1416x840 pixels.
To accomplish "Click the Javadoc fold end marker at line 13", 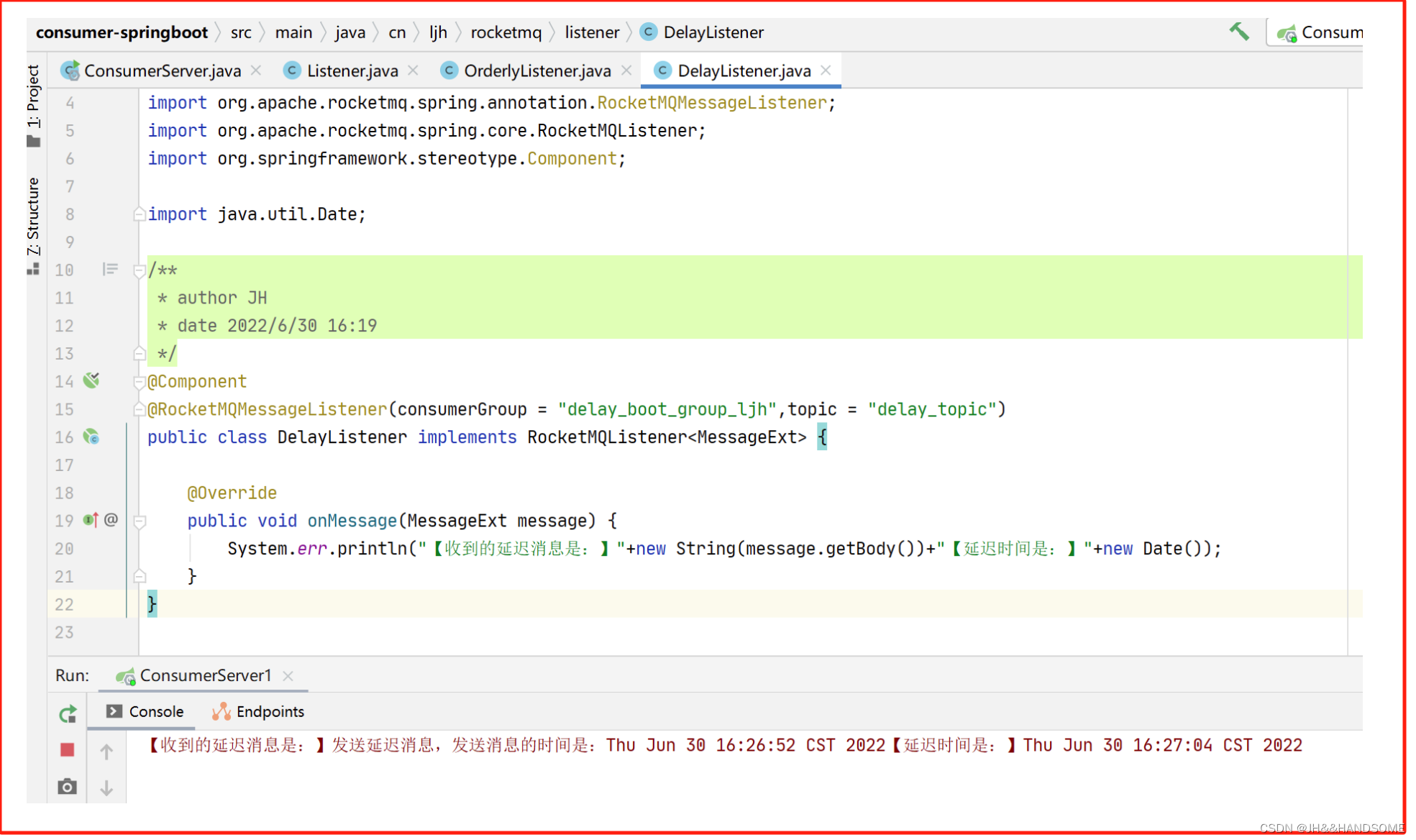I will (x=140, y=353).
